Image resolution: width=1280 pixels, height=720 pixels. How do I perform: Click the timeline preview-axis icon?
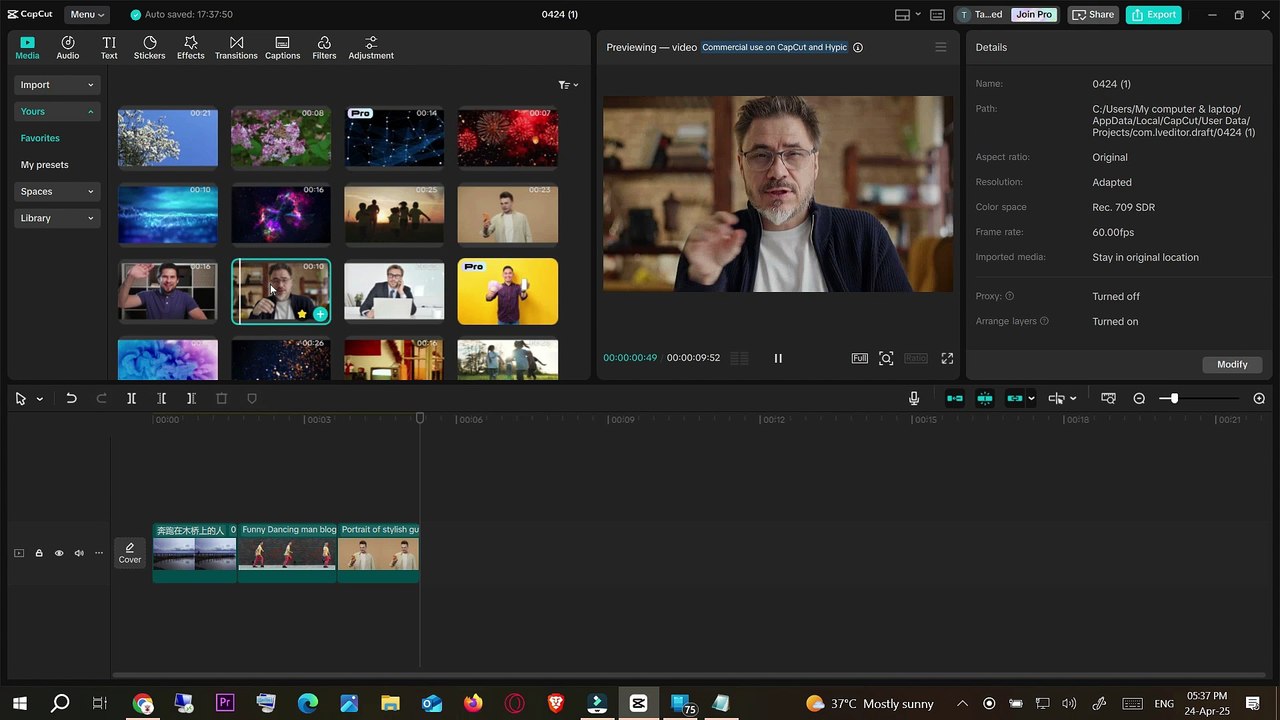point(1056,398)
